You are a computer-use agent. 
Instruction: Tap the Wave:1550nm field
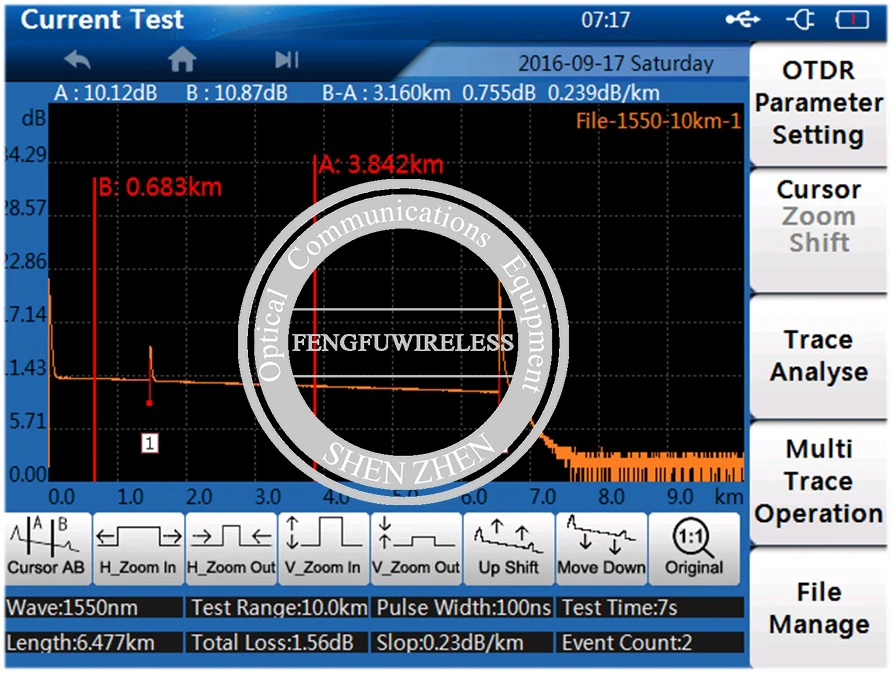(94, 608)
